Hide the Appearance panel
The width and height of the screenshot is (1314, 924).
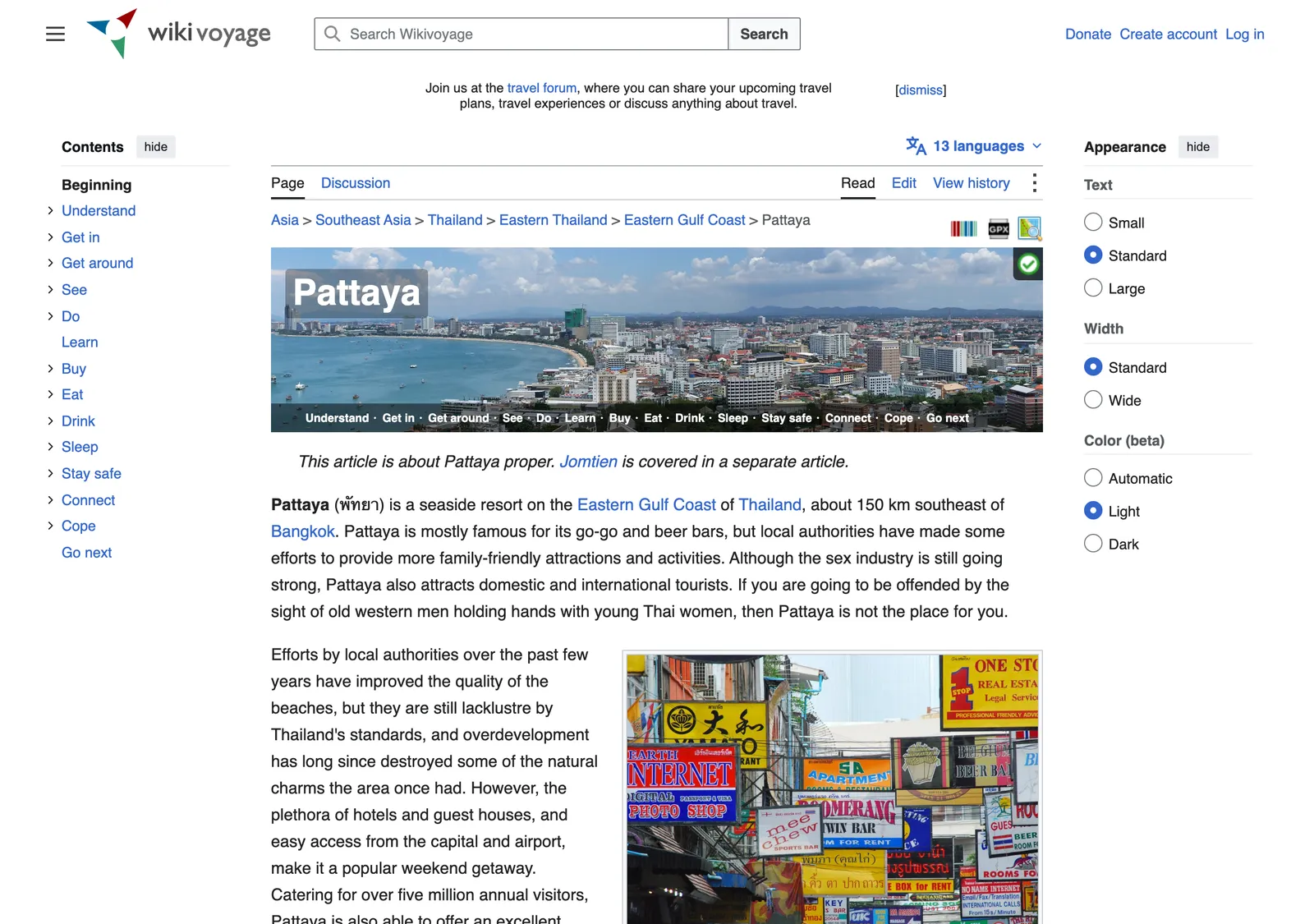tap(1198, 147)
